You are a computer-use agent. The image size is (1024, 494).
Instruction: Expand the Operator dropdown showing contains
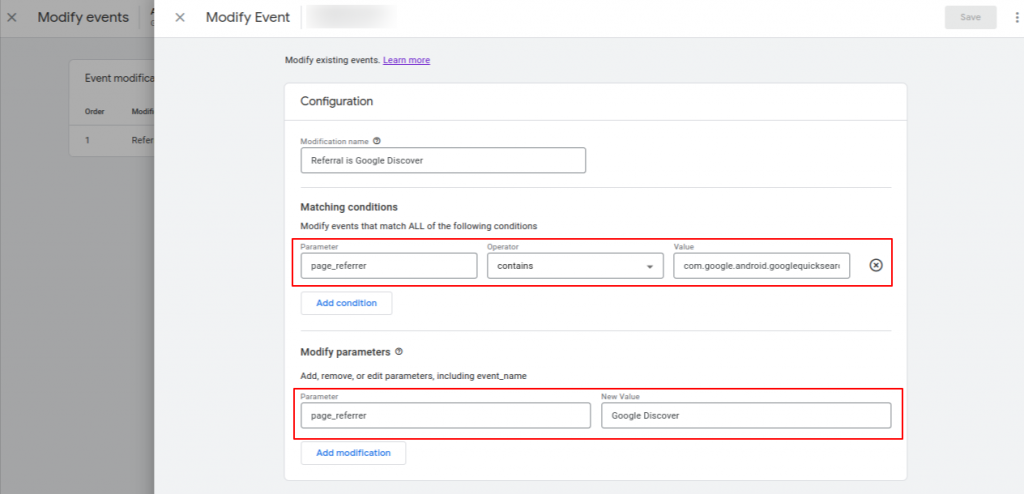pos(575,266)
